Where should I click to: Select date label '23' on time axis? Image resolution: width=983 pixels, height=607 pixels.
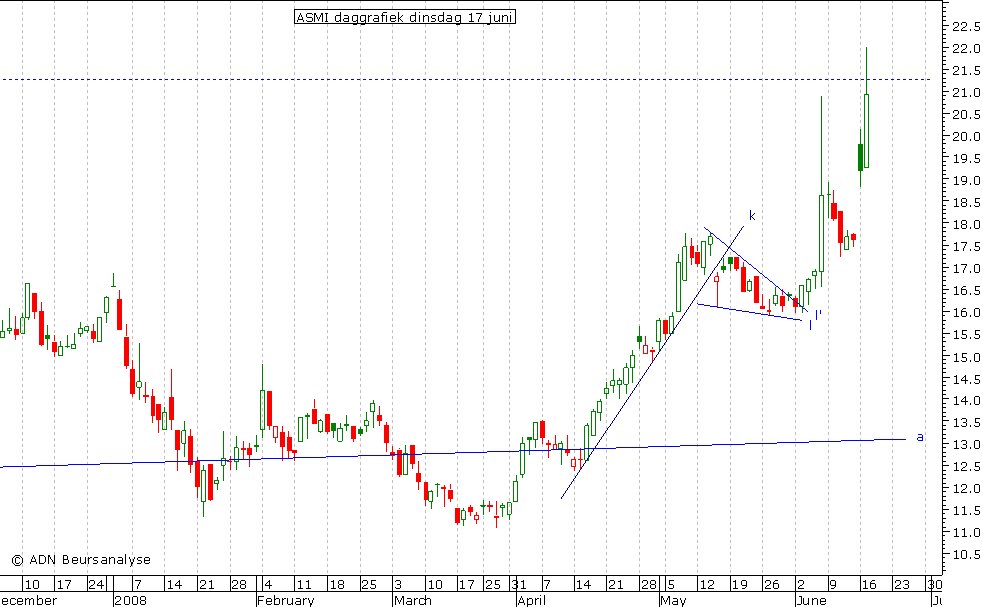point(901,584)
